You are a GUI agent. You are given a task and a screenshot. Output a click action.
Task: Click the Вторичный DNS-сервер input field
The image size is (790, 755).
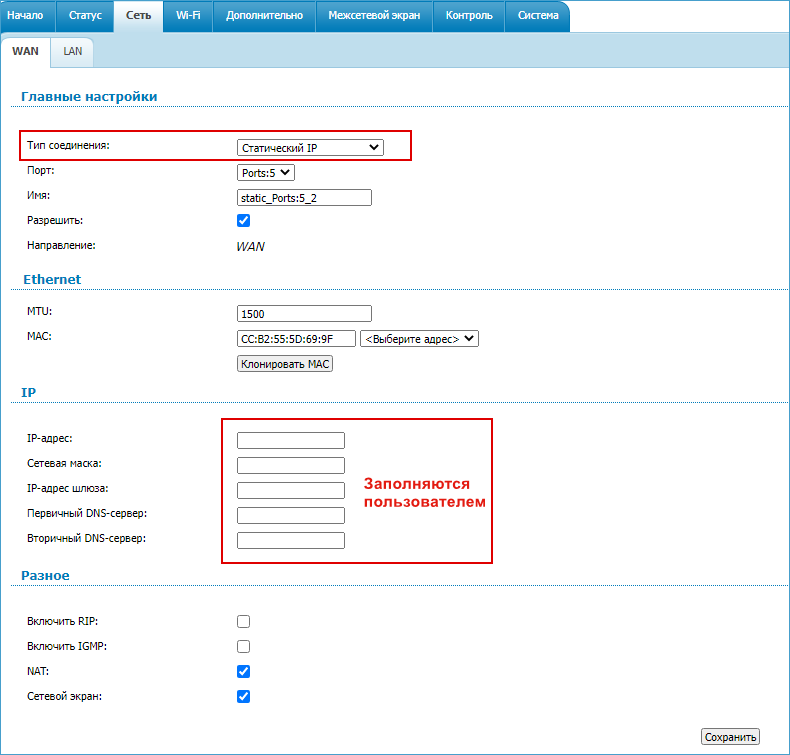pyautogui.click(x=291, y=540)
